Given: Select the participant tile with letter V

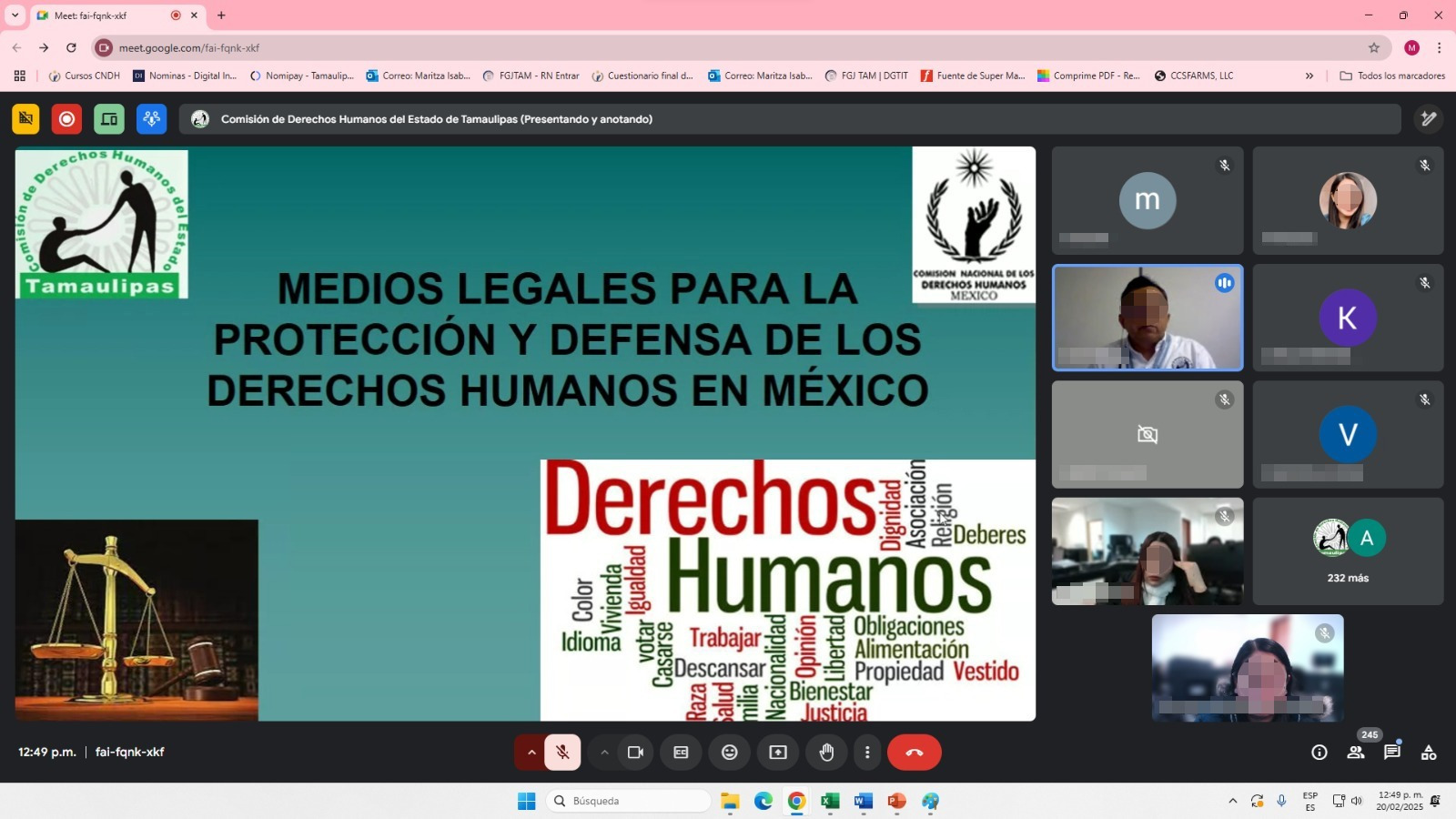Looking at the screenshot, I should click(x=1348, y=435).
